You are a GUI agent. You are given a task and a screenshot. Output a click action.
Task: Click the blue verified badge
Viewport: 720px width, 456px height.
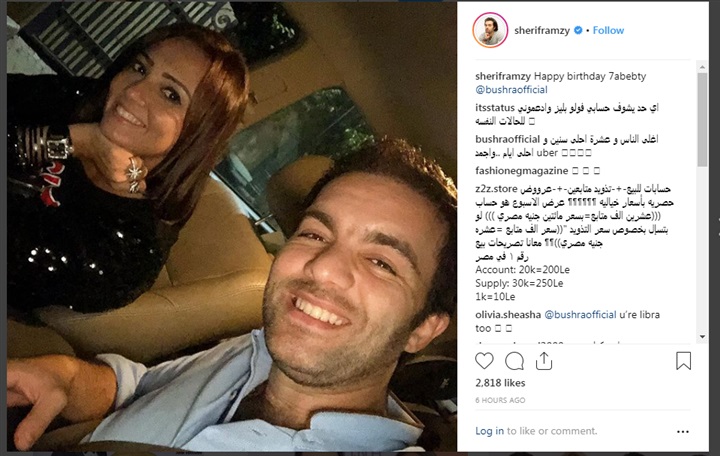pyautogui.click(x=578, y=30)
